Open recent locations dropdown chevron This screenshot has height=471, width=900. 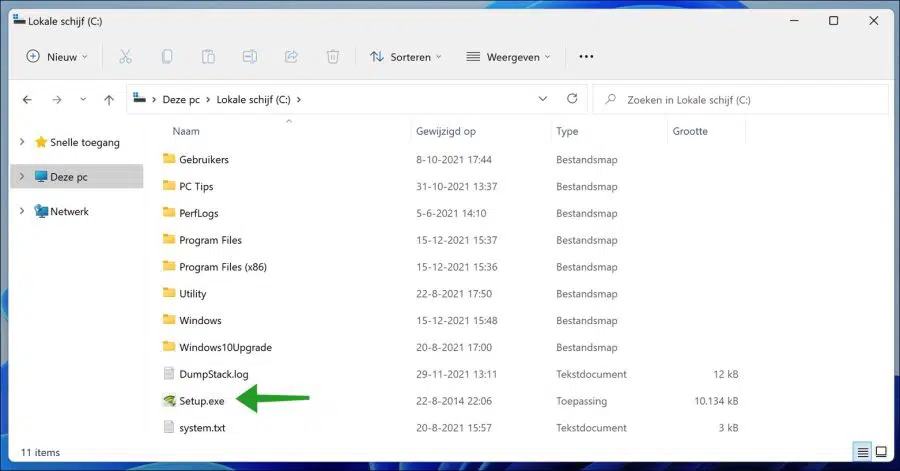click(83, 99)
